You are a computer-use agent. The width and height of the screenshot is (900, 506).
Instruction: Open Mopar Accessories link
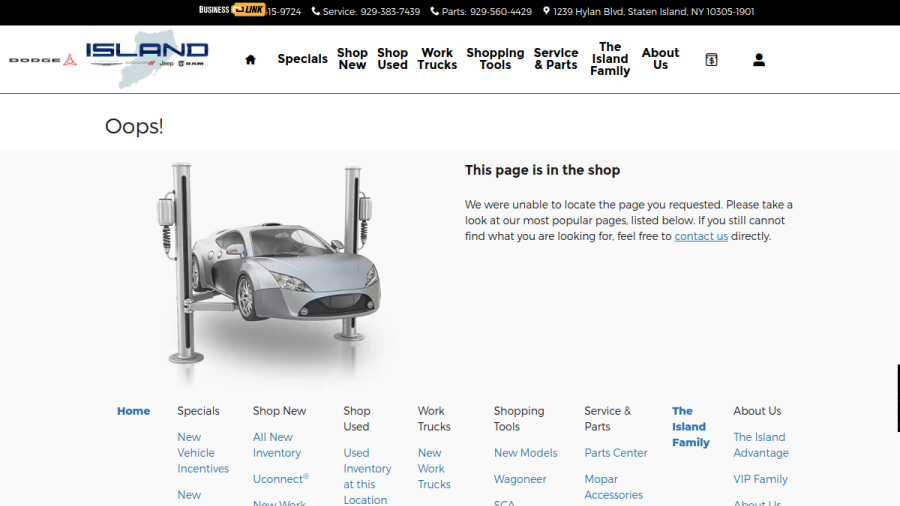click(x=613, y=486)
